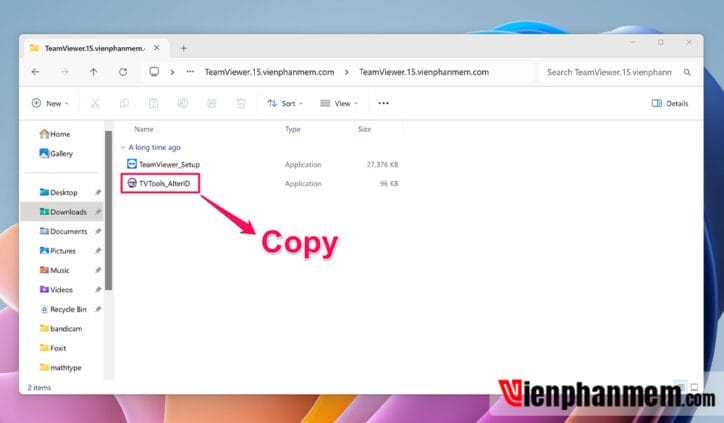Go up one folder level
Screen dimensions: 724x423
(x=94, y=72)
